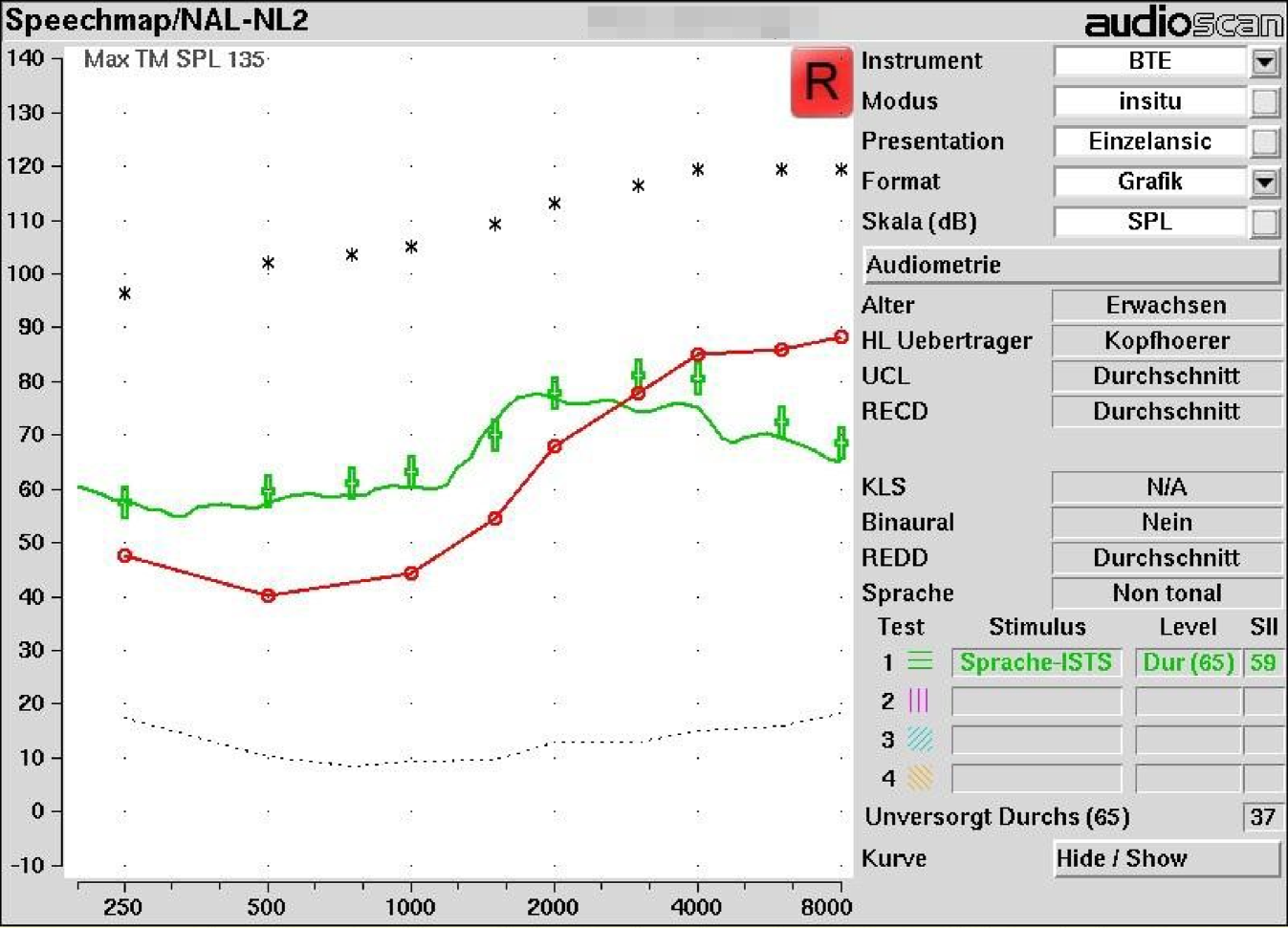Toggle the Skala (dB) SPL checkbox

coord(1264,222)
